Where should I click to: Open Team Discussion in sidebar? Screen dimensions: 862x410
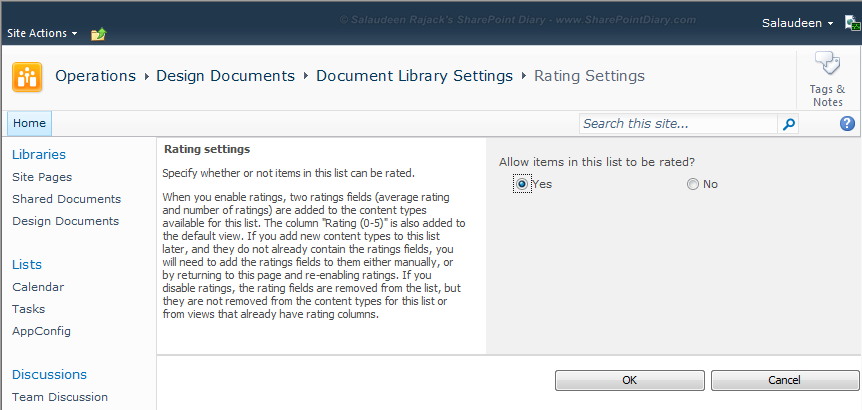click(60, 397)
